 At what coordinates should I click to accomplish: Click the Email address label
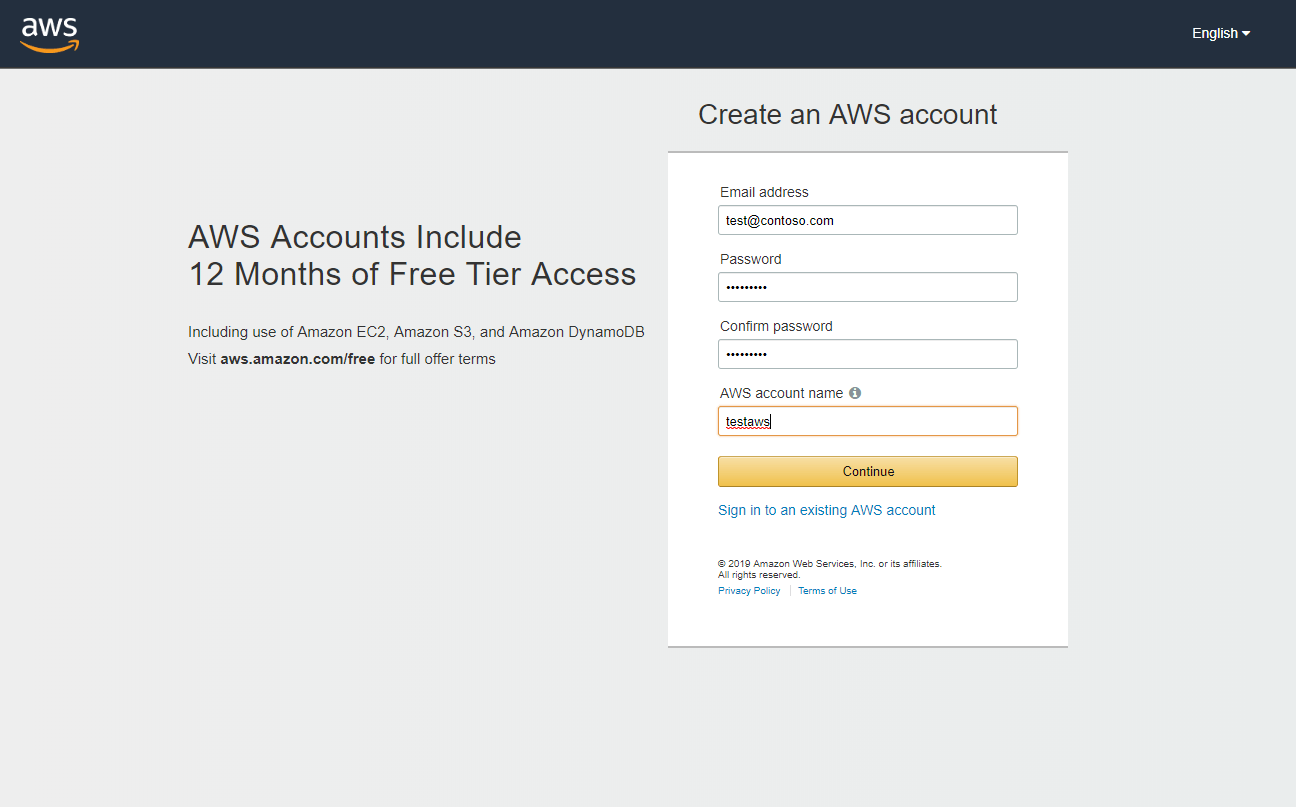tap(764, 192)
